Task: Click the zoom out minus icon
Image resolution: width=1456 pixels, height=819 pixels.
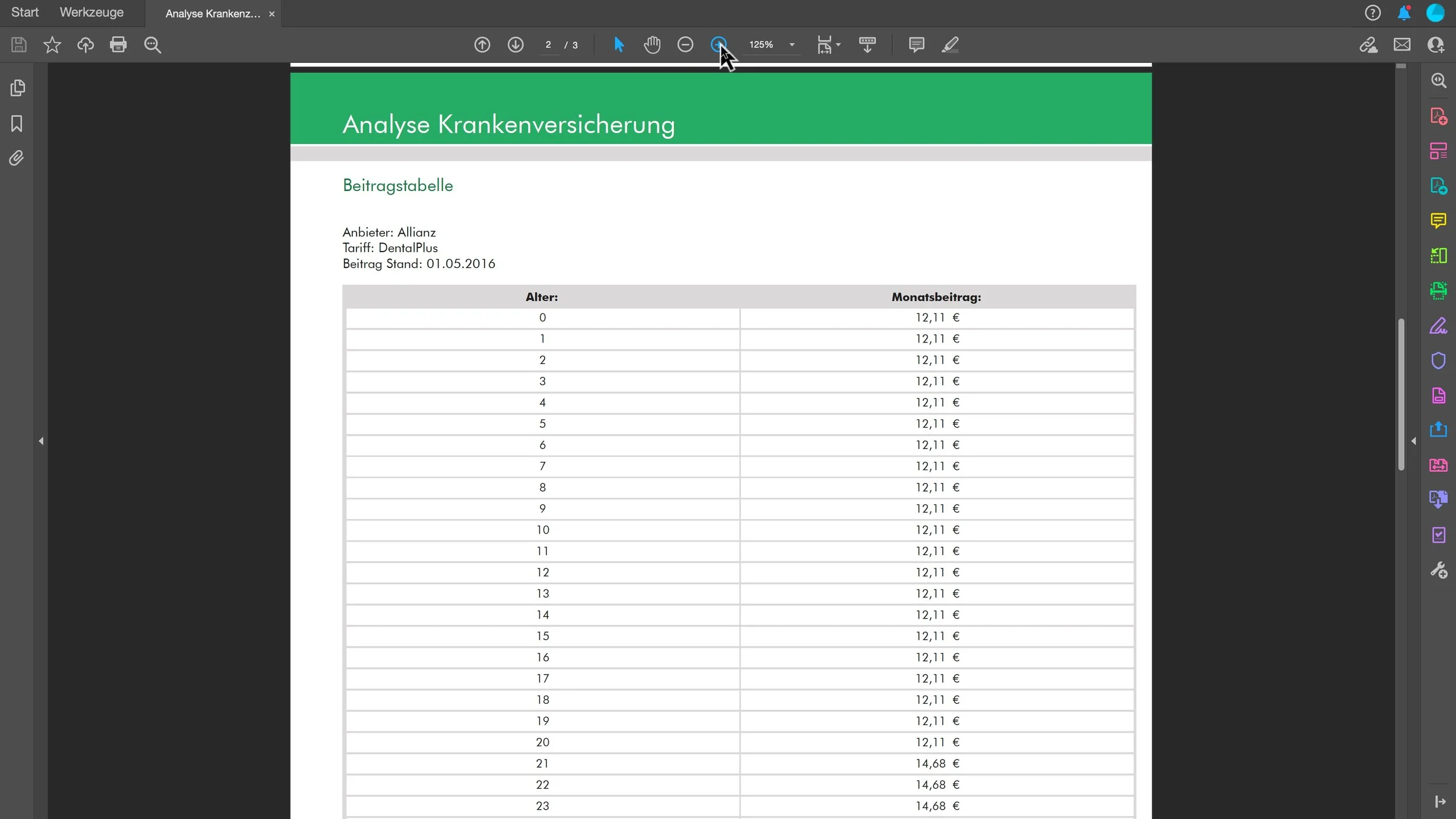Action: (685, 45)
